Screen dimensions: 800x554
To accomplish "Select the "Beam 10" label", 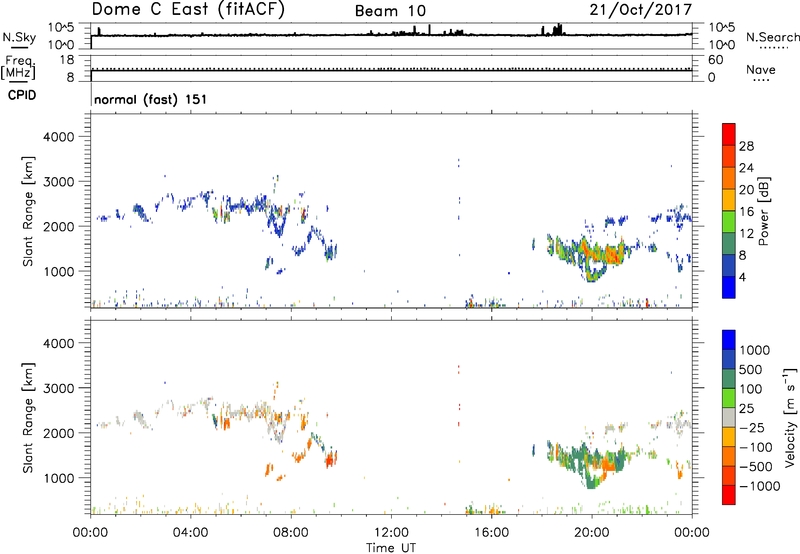I will coord(390,11).
